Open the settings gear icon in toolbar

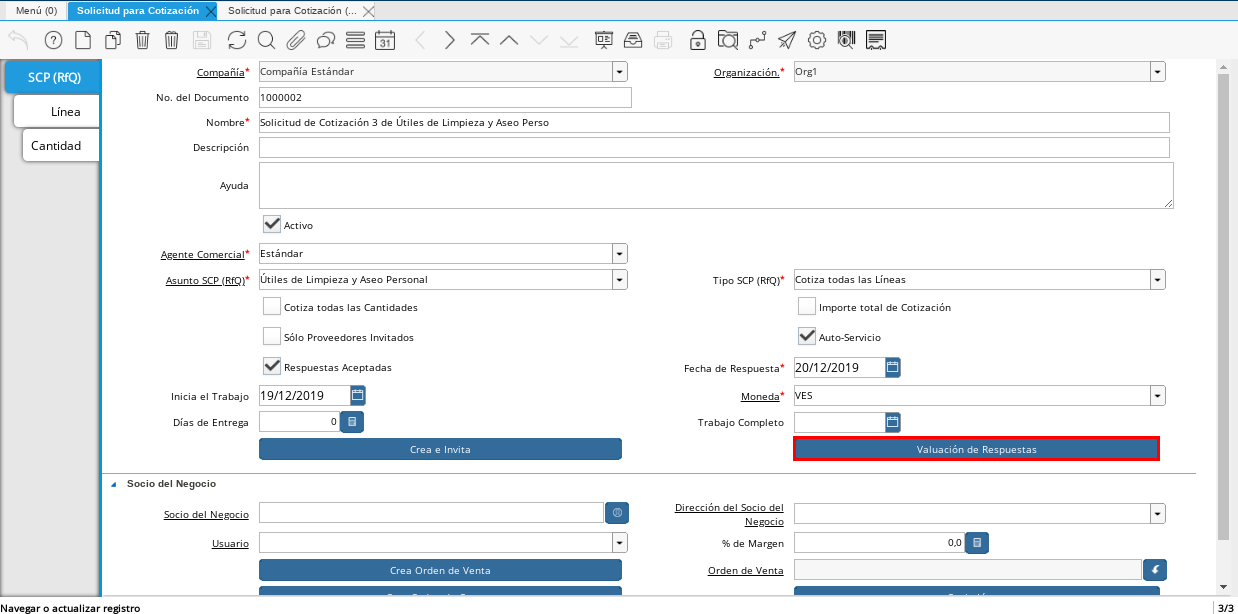tap(816, 40)
